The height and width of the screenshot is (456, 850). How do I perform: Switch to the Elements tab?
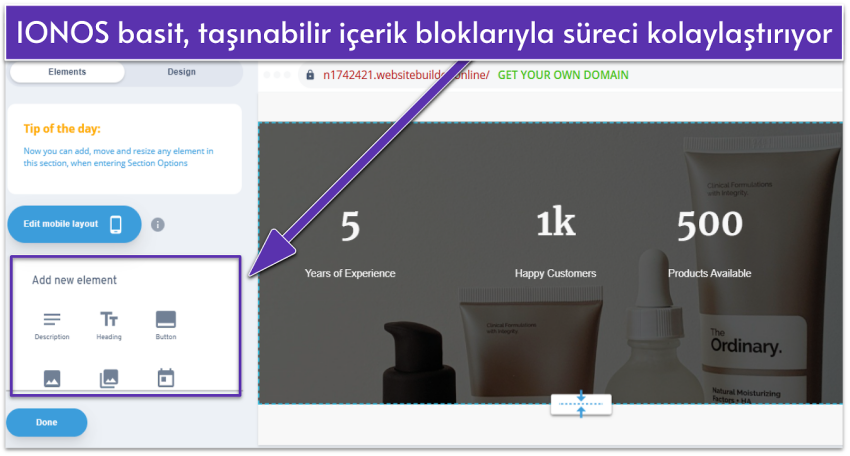(x=67, y=72)
